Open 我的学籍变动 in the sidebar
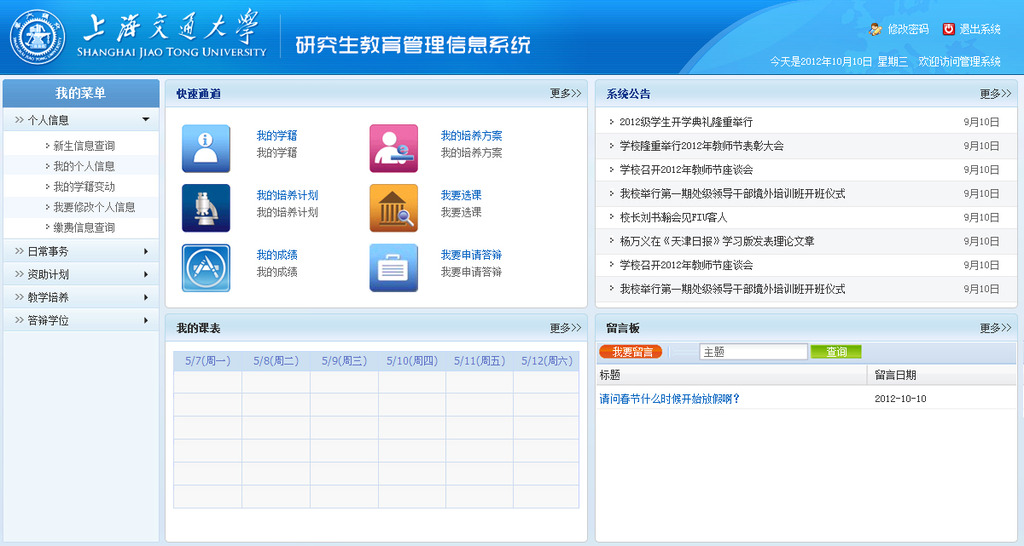 pos(84,186)
